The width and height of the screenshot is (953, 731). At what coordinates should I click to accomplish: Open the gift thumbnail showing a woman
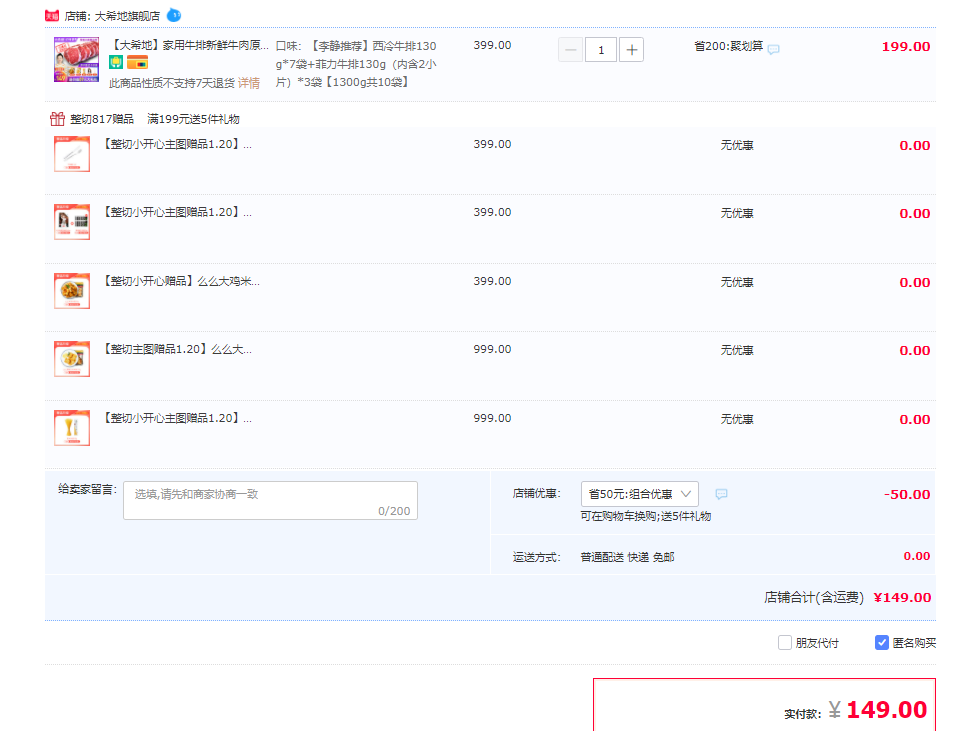[72, 222]
